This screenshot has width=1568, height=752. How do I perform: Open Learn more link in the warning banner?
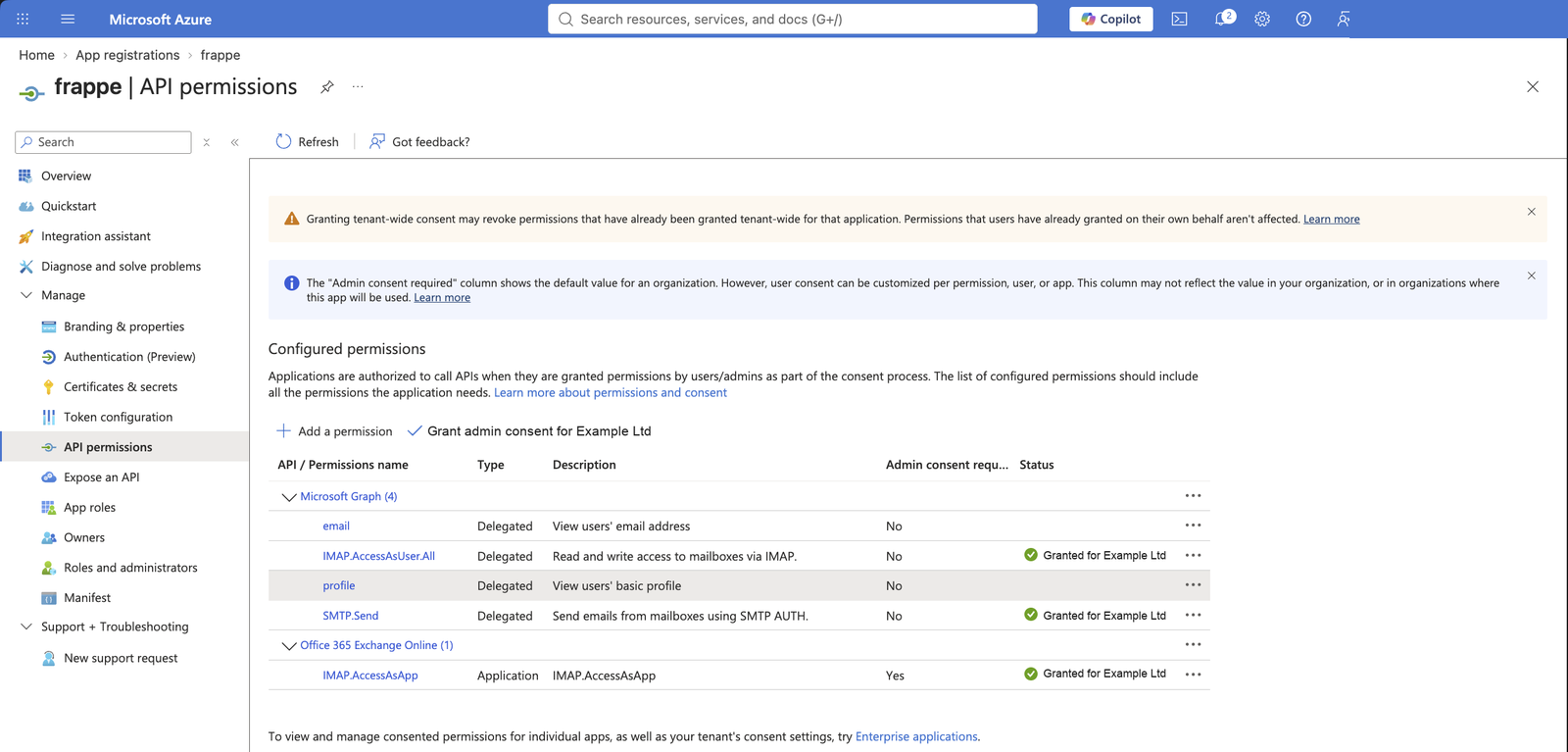(x=1331, y=219)
